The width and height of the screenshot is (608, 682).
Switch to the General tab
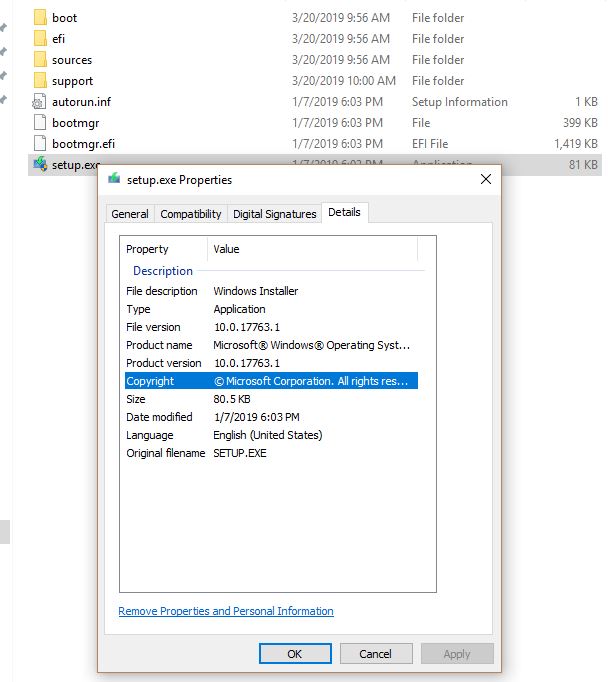pos(130,214)
